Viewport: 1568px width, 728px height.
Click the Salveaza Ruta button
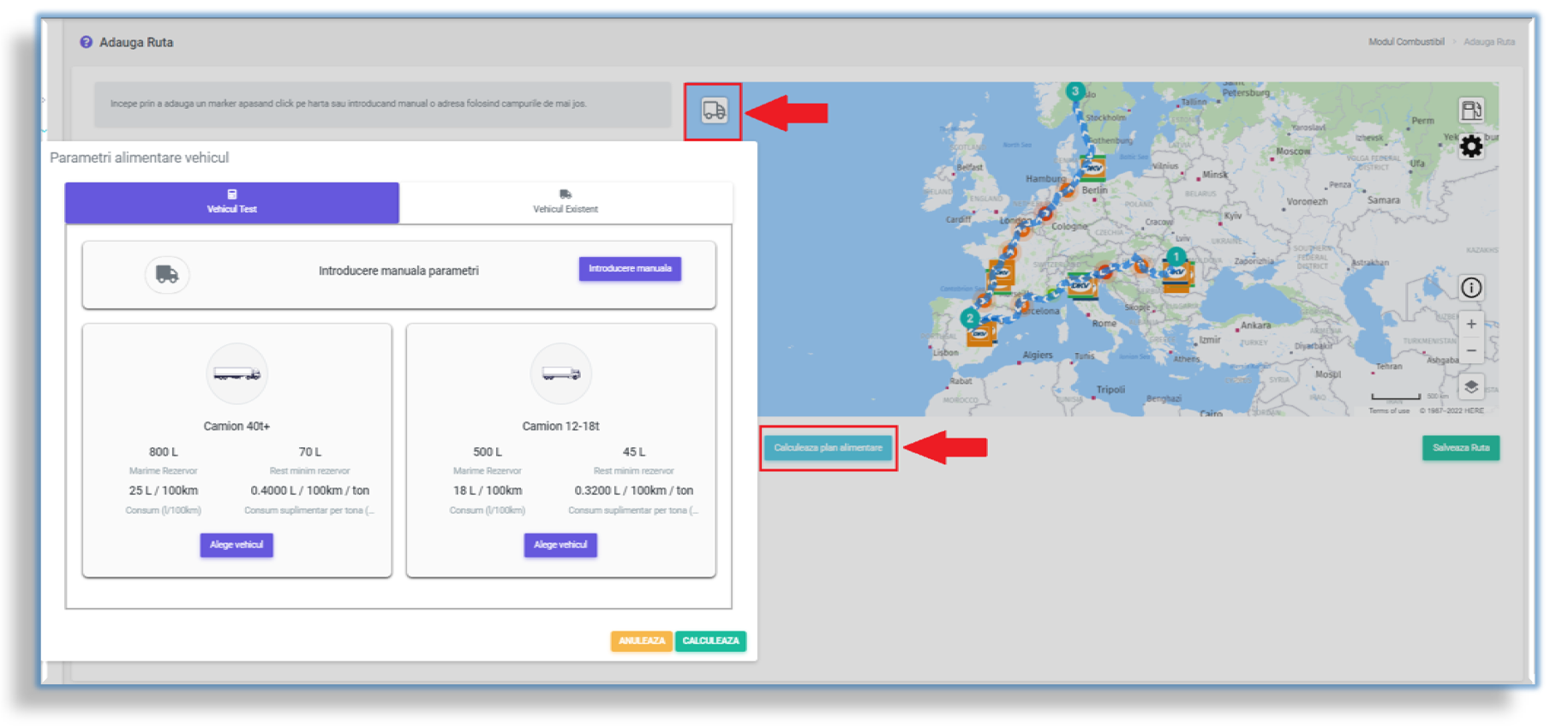click(1460, 448)
